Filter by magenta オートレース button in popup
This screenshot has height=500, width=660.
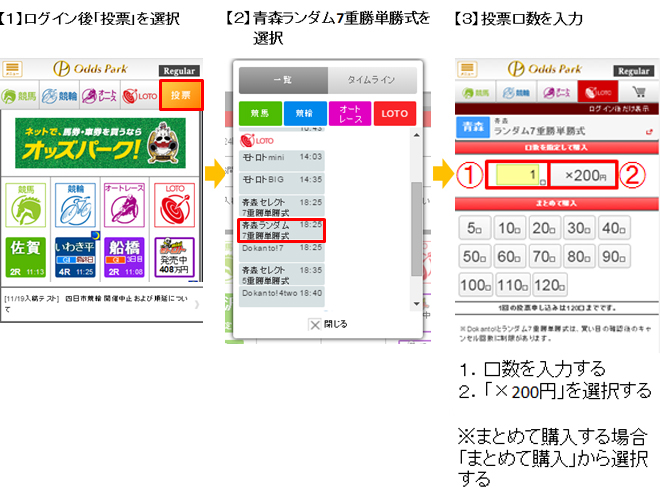[x=350, y=113]
